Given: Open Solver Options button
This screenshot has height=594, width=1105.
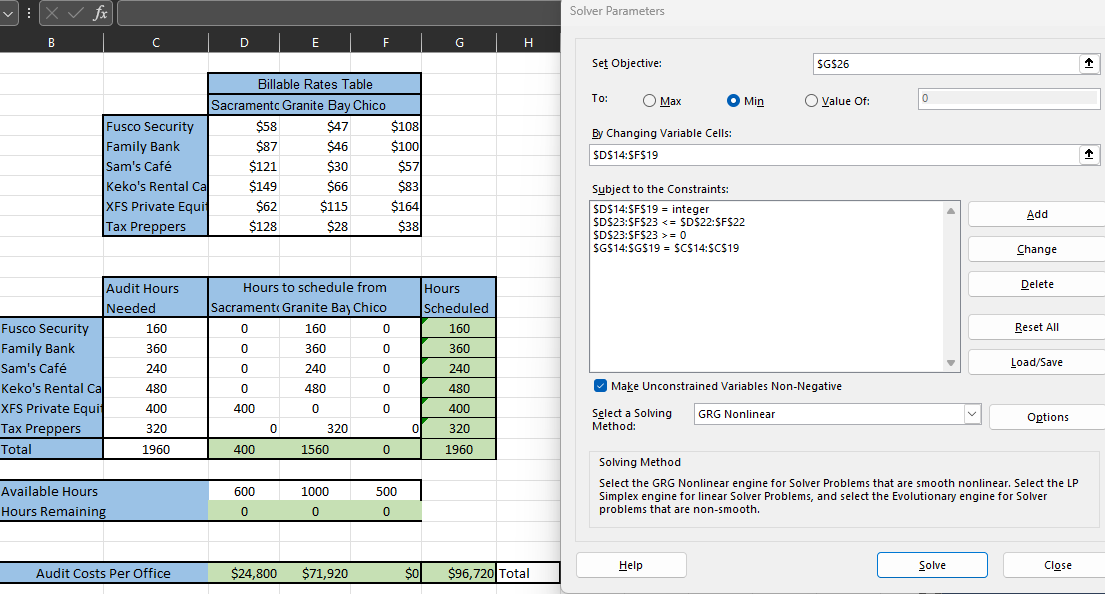Looking at the screenshot, I should point(1047,417).
